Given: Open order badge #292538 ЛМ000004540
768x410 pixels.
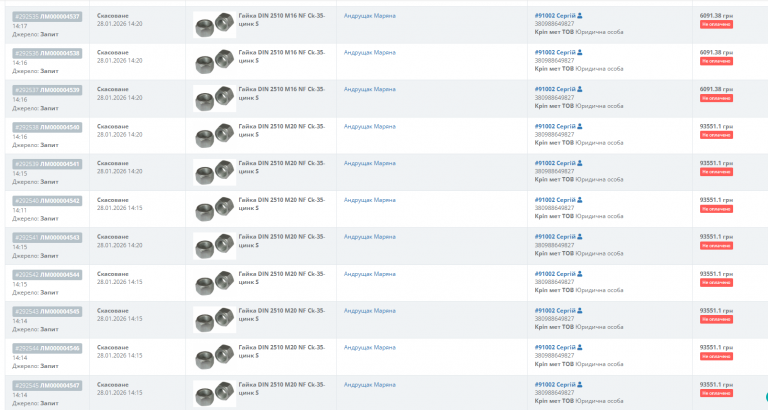Looking at the screenshot, I should pyautogui.click(x=47, y=127).
